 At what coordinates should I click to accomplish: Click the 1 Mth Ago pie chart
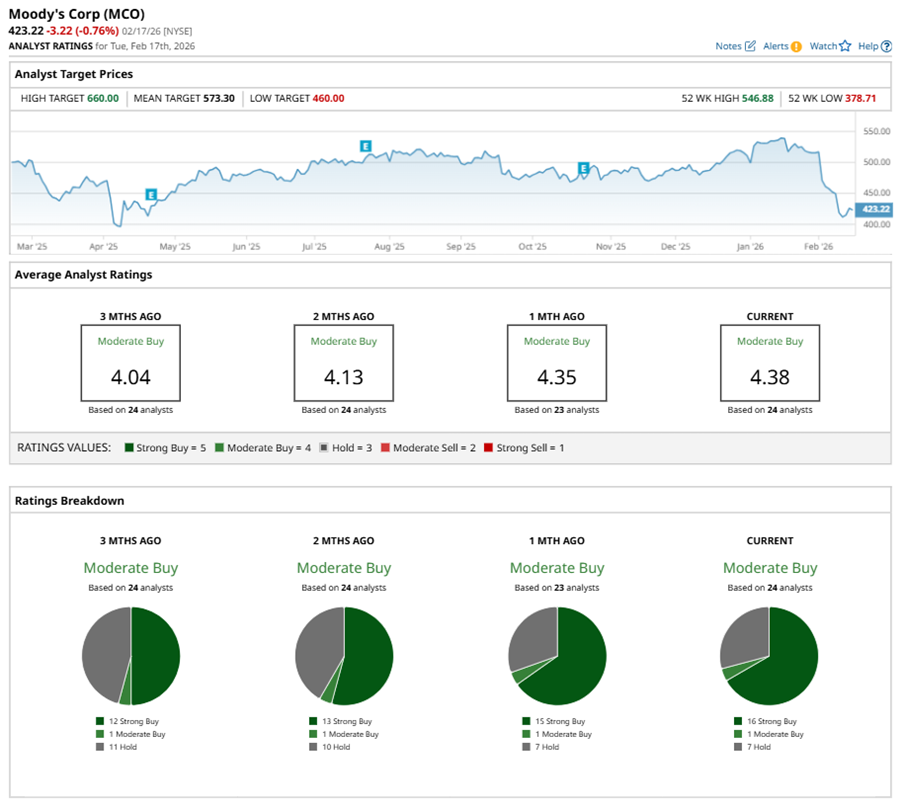(x=557, y=656)
